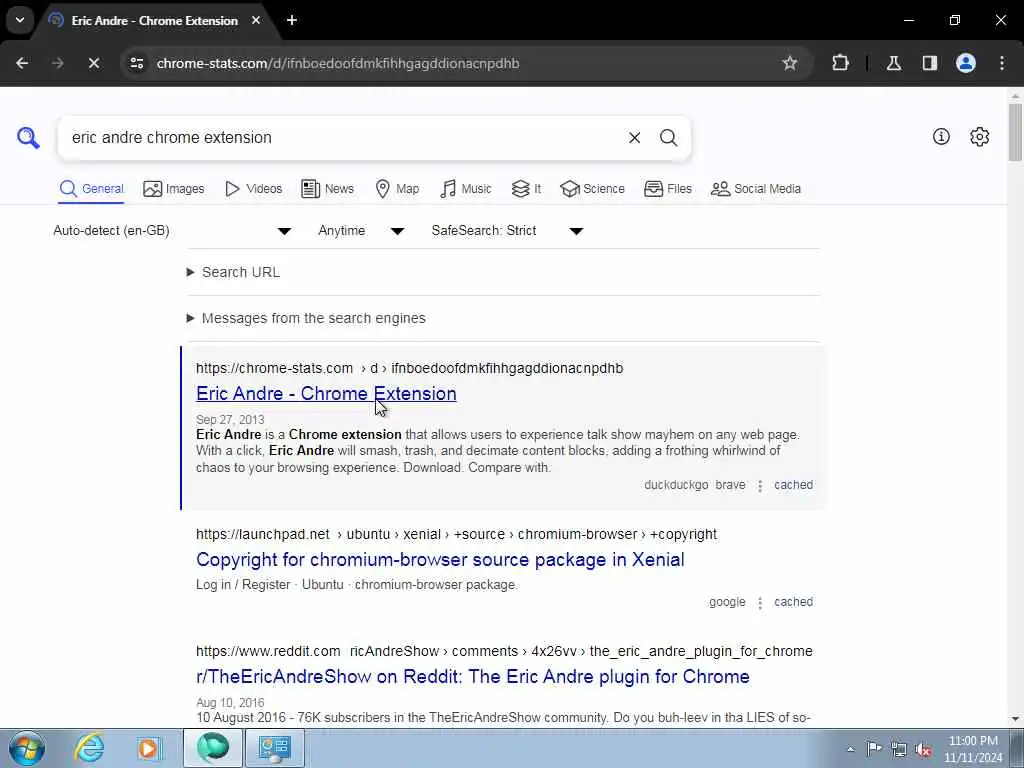1024x768 pixels.
Task: Click the SearXNG magnifier logo
Action: [28, 138]
